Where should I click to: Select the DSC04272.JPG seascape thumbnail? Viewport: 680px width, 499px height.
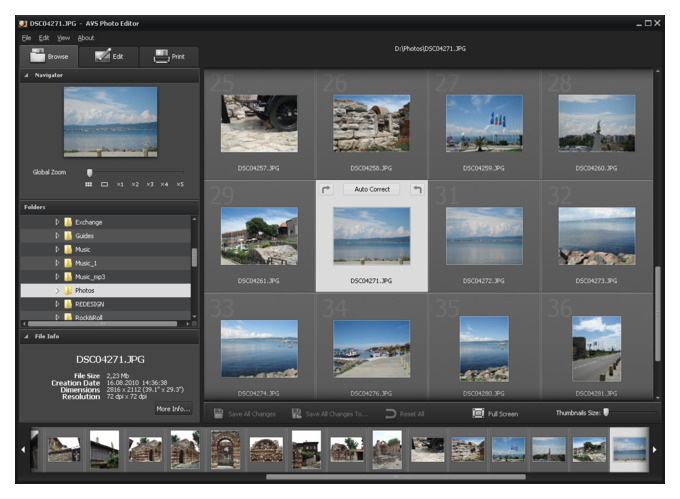tap(484, 236)
